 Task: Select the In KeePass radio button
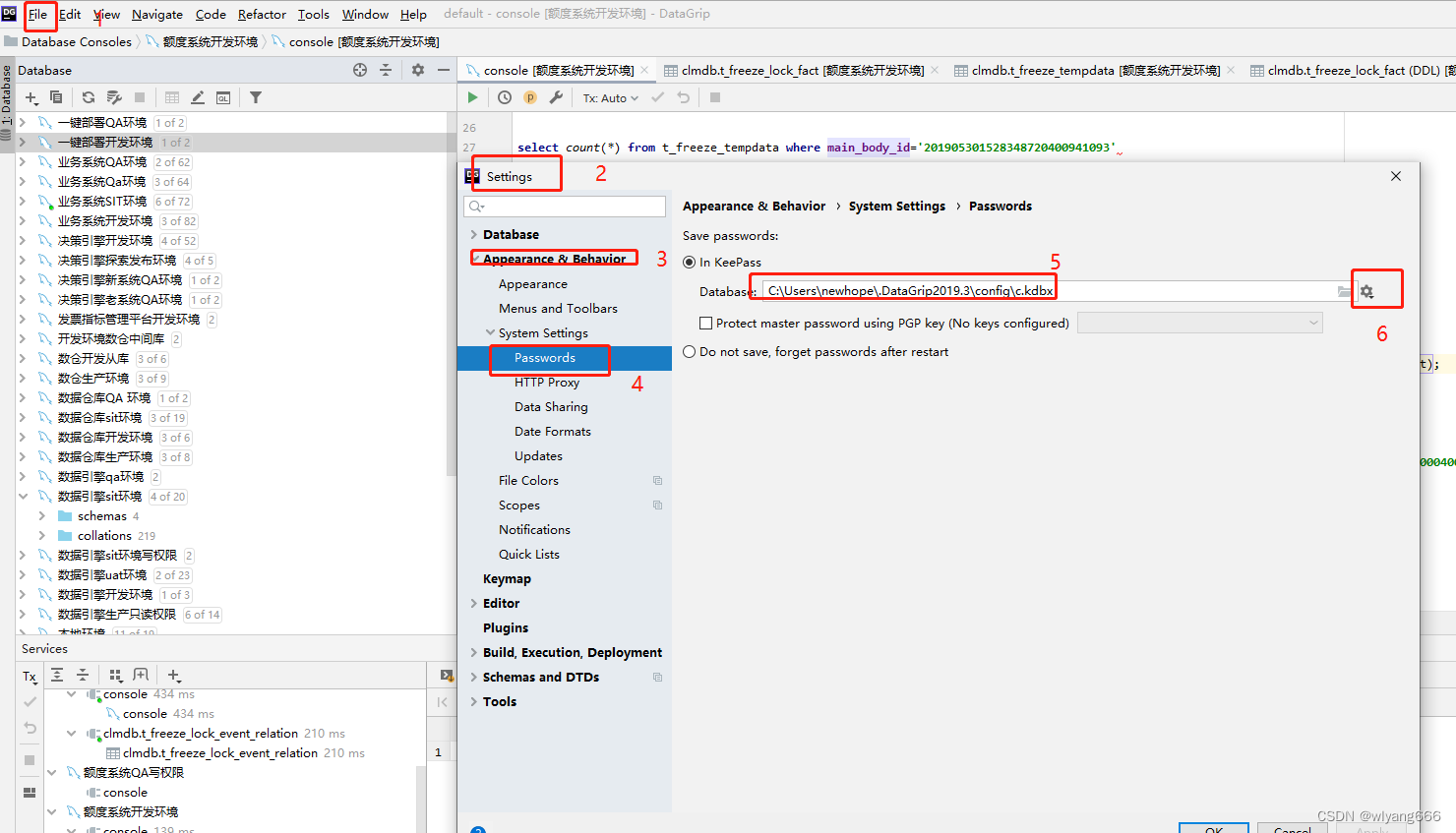pos(690,262)
